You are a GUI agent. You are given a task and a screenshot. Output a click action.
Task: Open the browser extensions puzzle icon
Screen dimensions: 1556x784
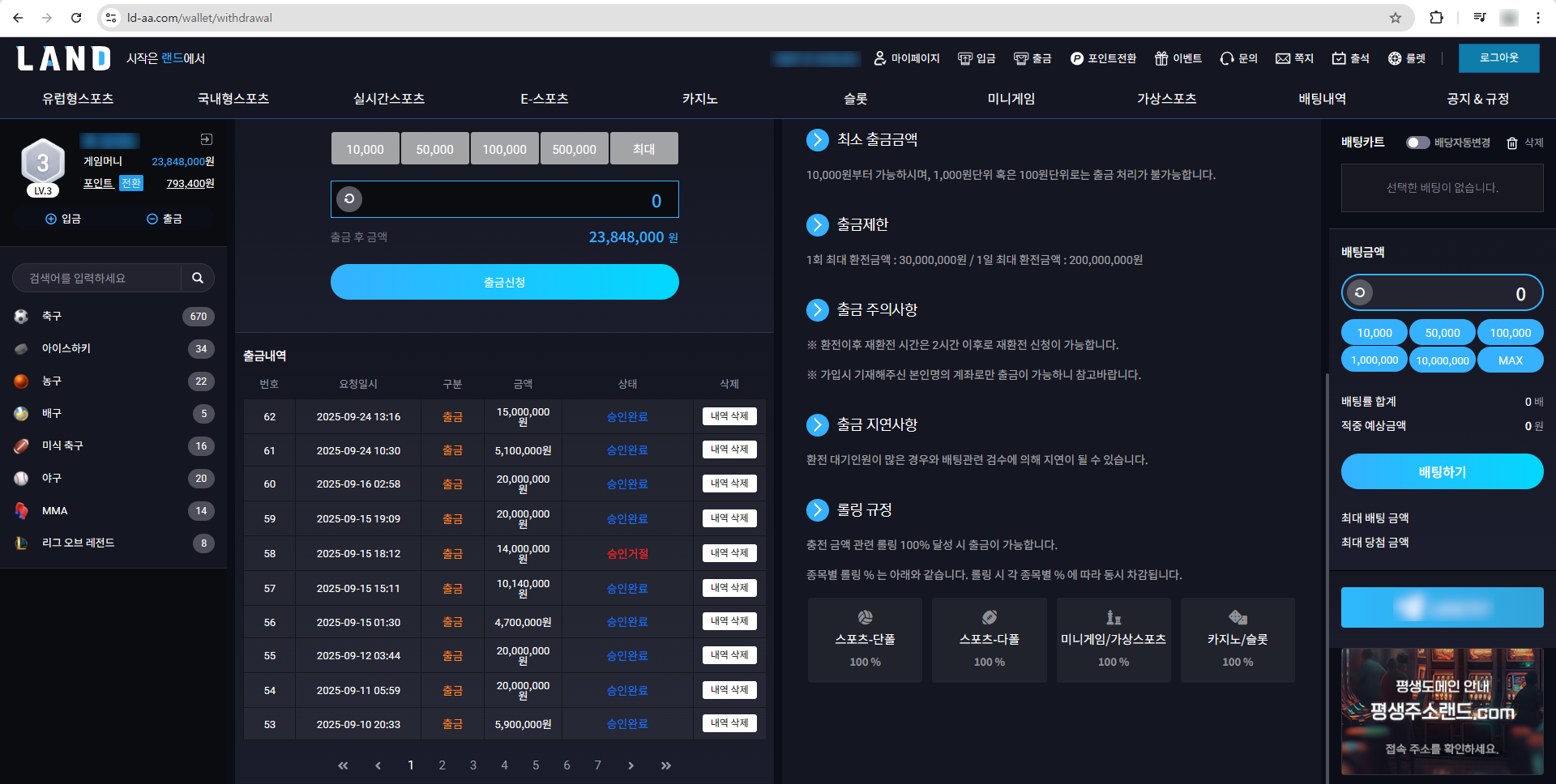1436,18
